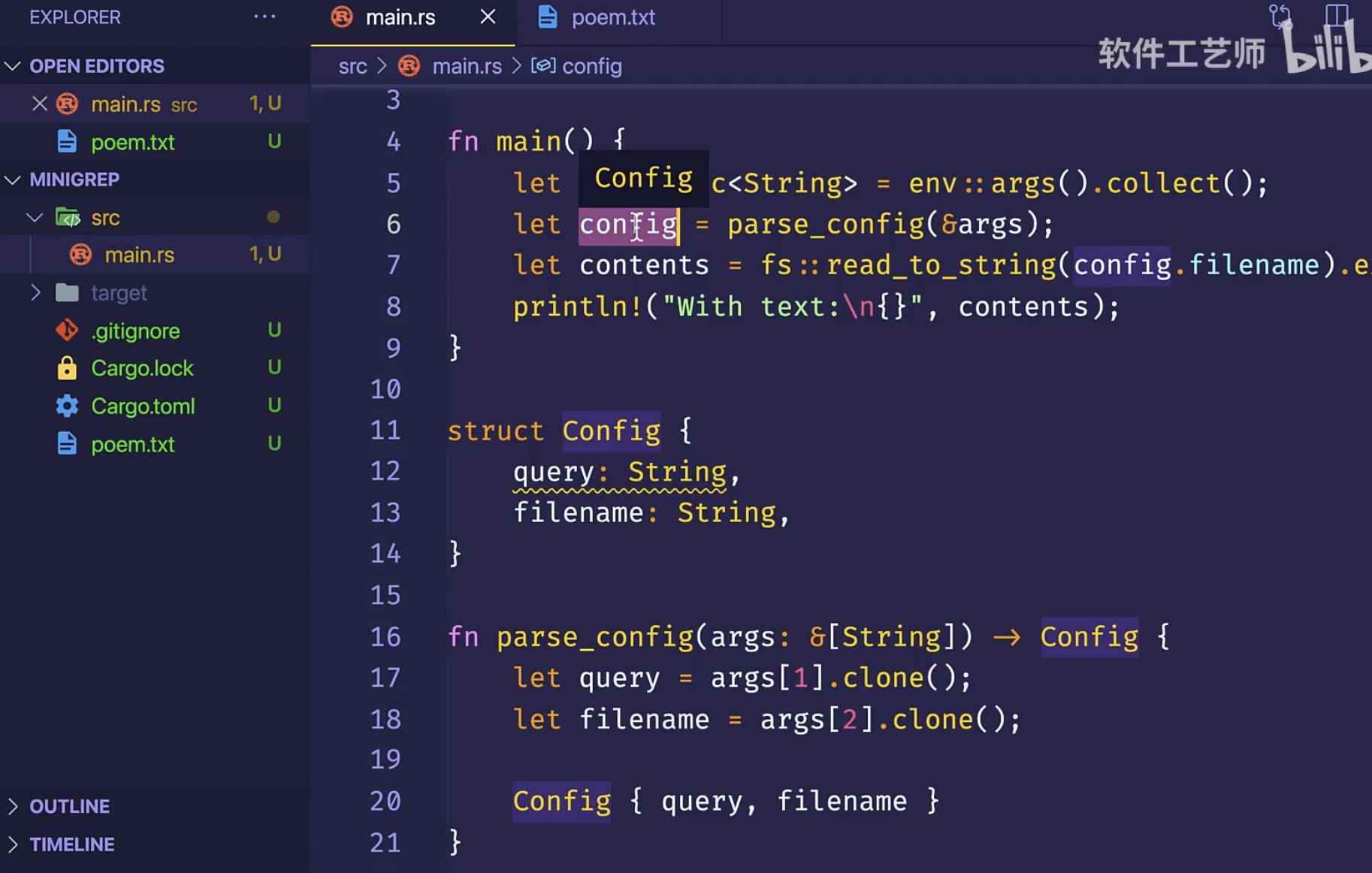Open the .gitignore file
The height and width of the screenshot is (873, 1372).
coord(135,331)
